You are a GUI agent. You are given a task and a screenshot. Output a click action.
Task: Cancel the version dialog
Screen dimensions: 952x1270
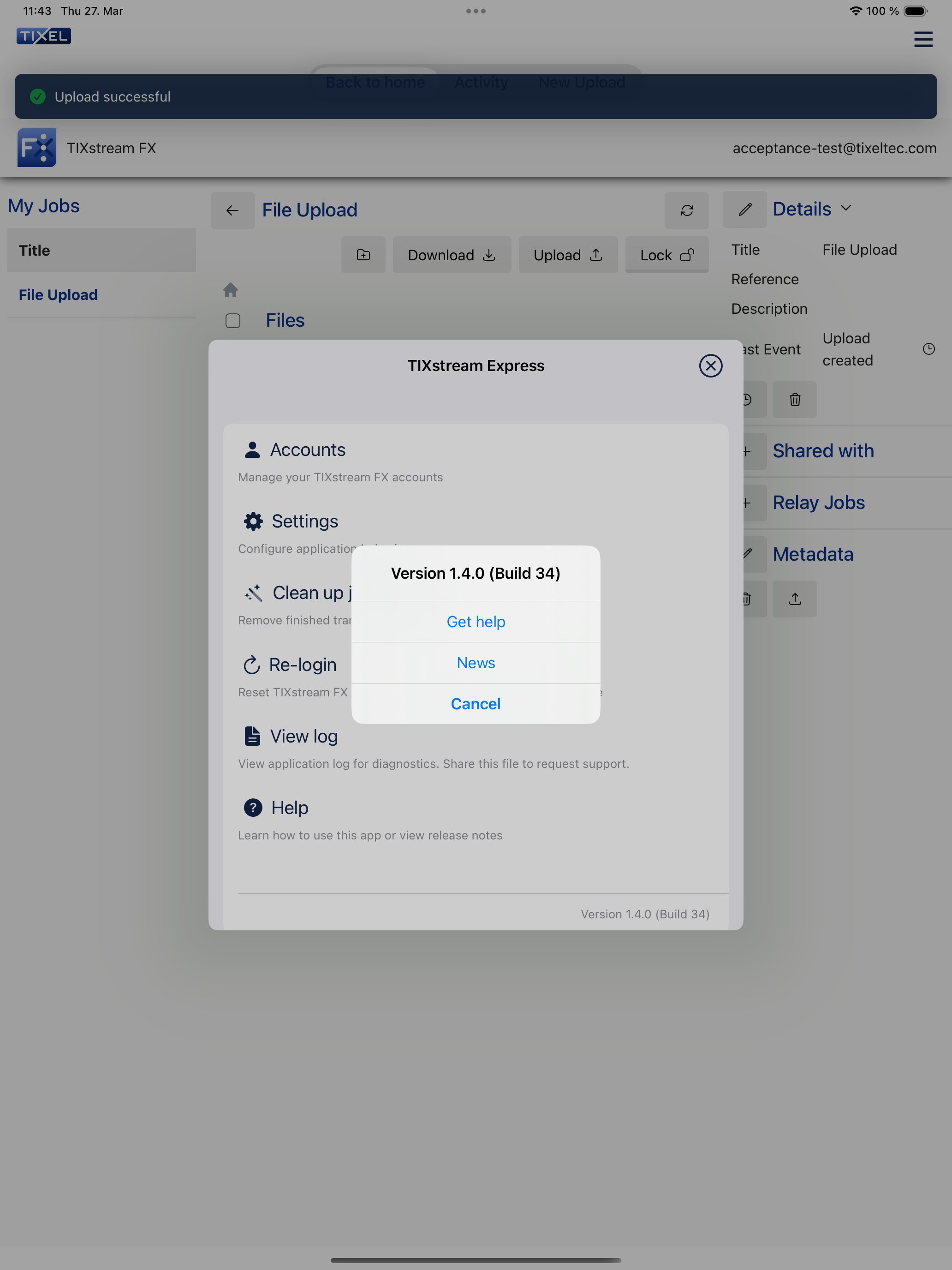click(x=476, y=703)
